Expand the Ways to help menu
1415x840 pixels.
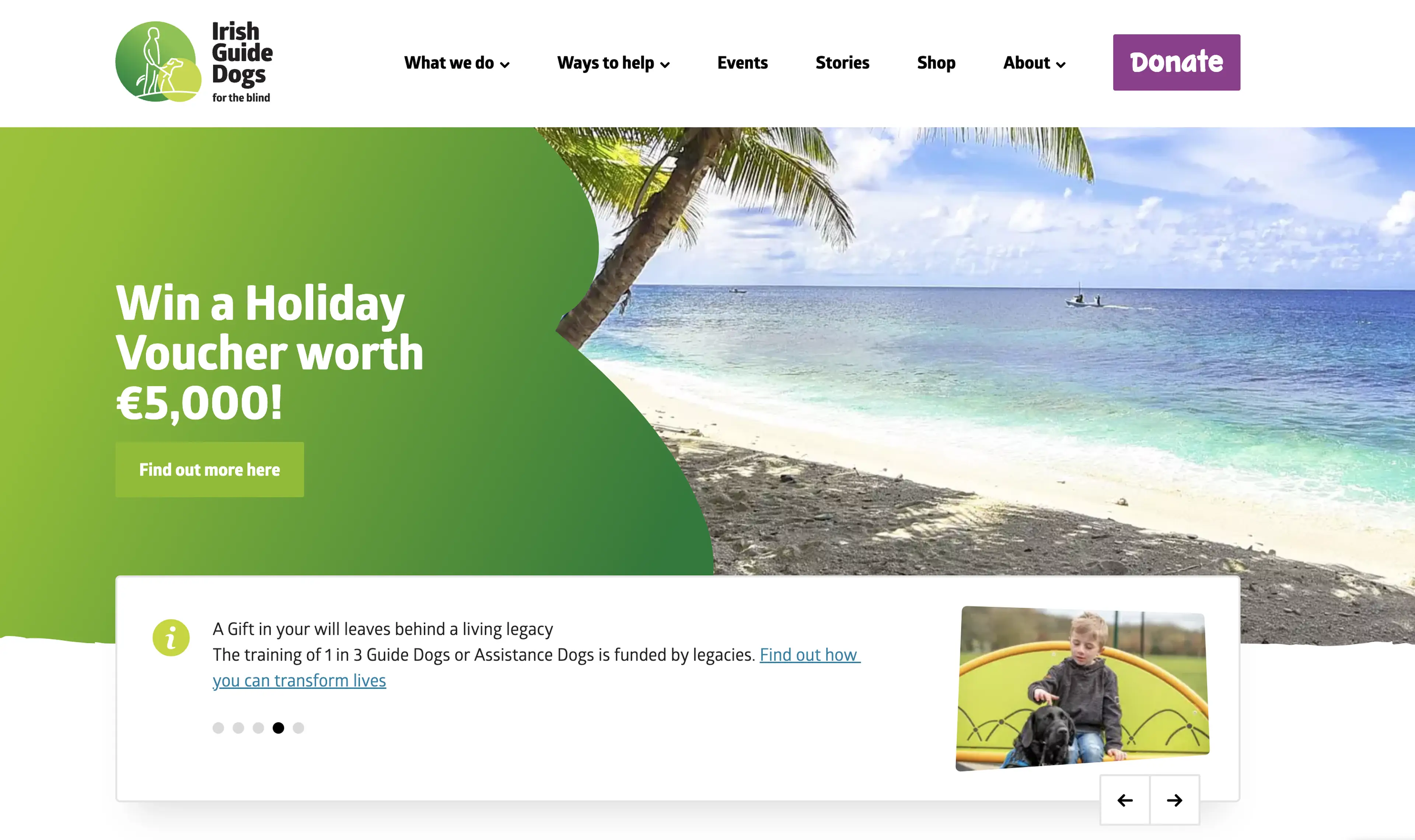click(x=614, y=63)
